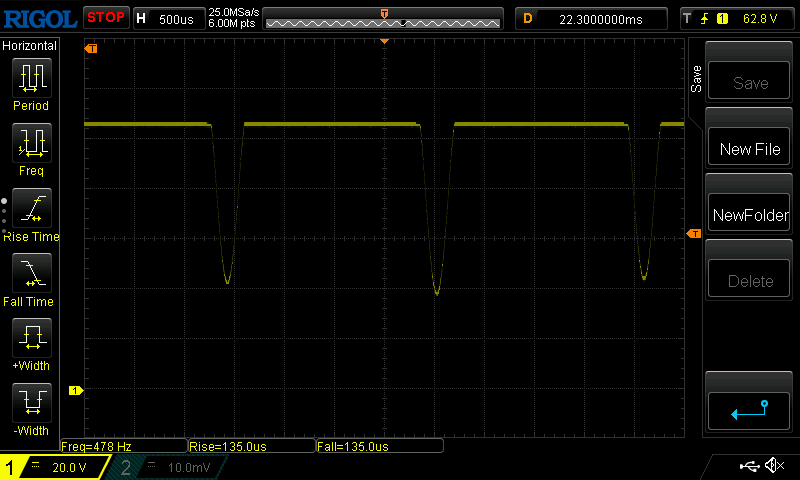The height and width of the screenshot is (480, 800).
Task: Click the Fall=135.0us measurement readout
Action: (380, 446)
